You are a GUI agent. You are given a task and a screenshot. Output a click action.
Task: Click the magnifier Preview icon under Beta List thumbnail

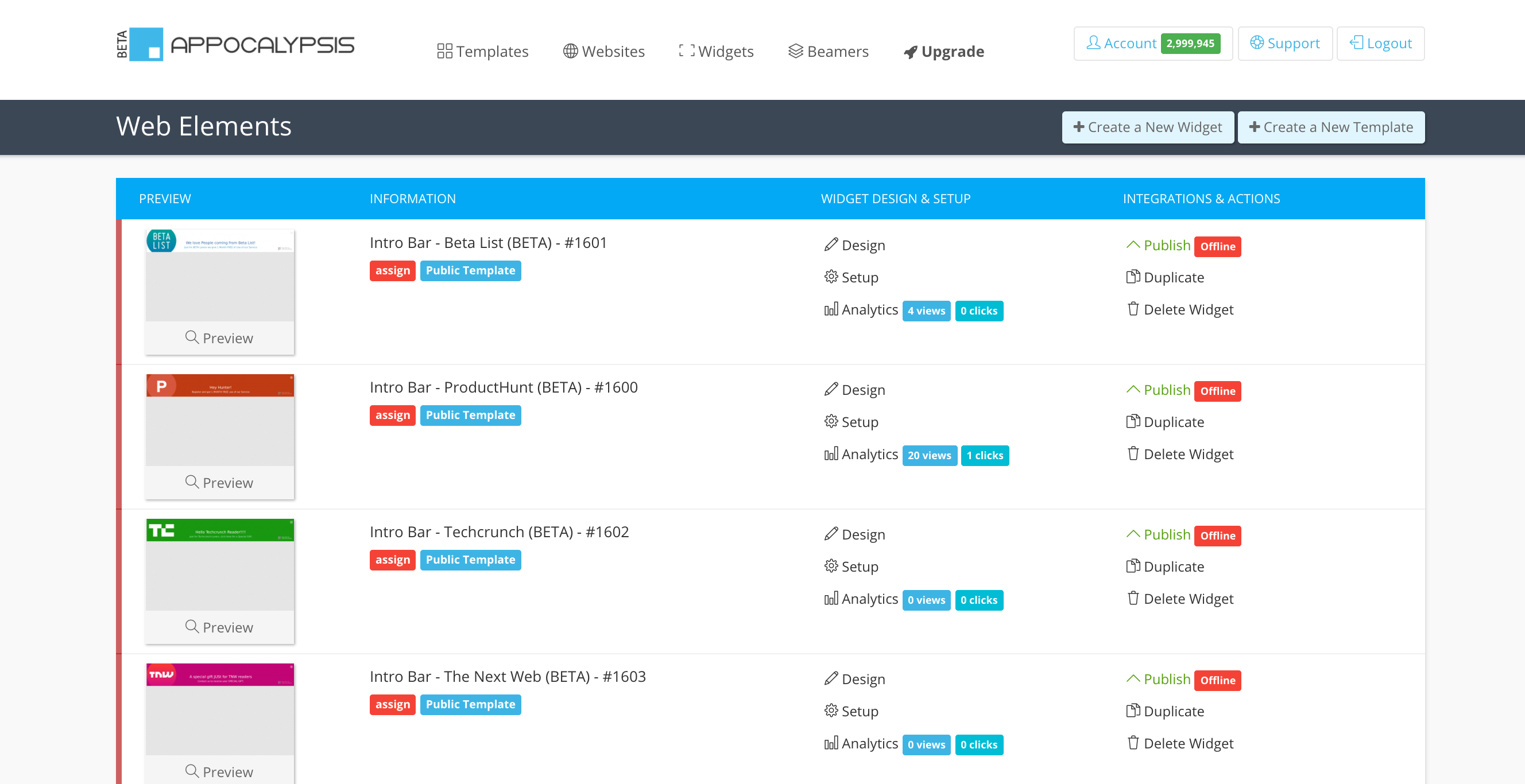click(191, 337)
